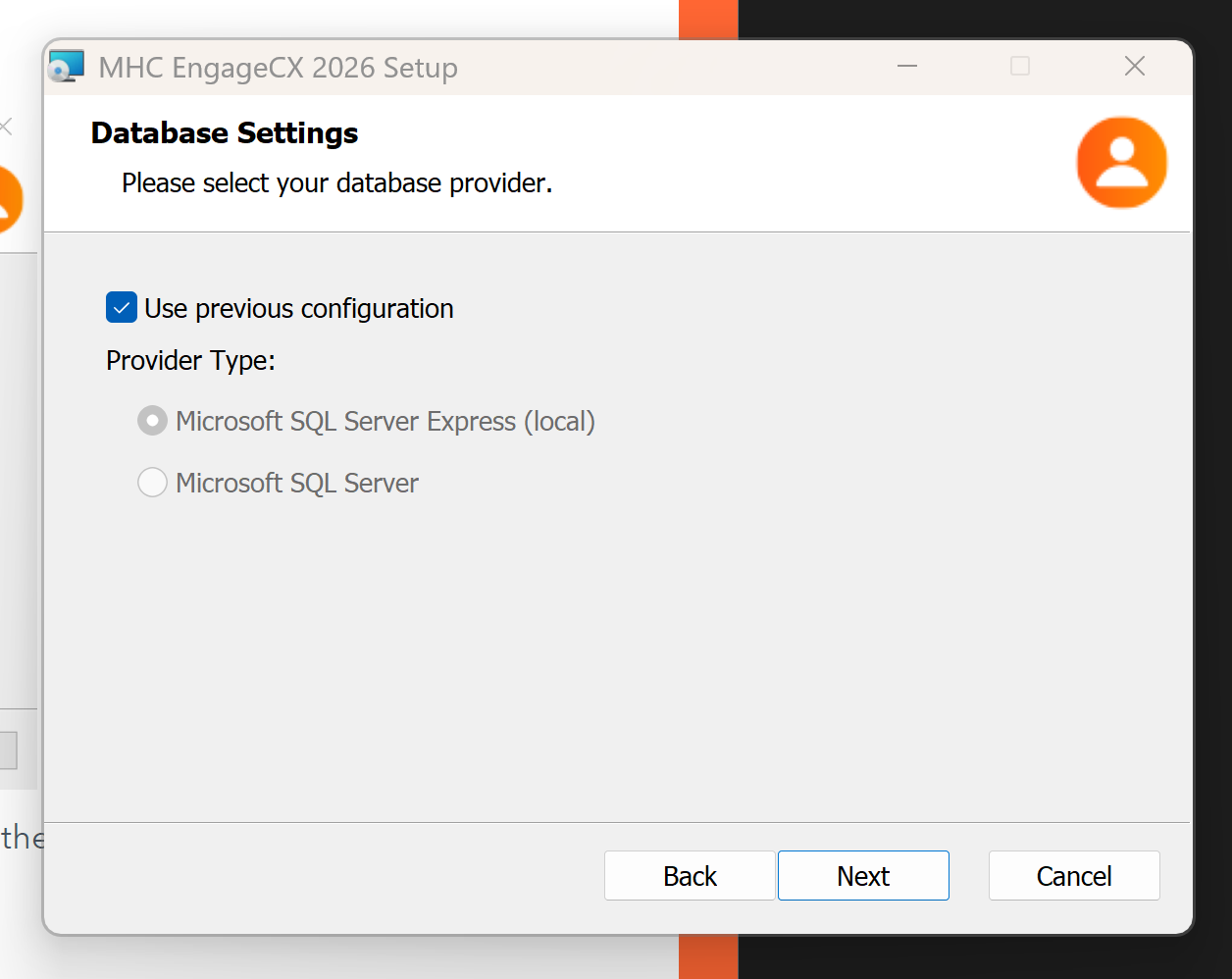Click 'Please select your database provider.' text
Screen dimensions: 1232x979
pyautogui.click(x=337, y=183)
